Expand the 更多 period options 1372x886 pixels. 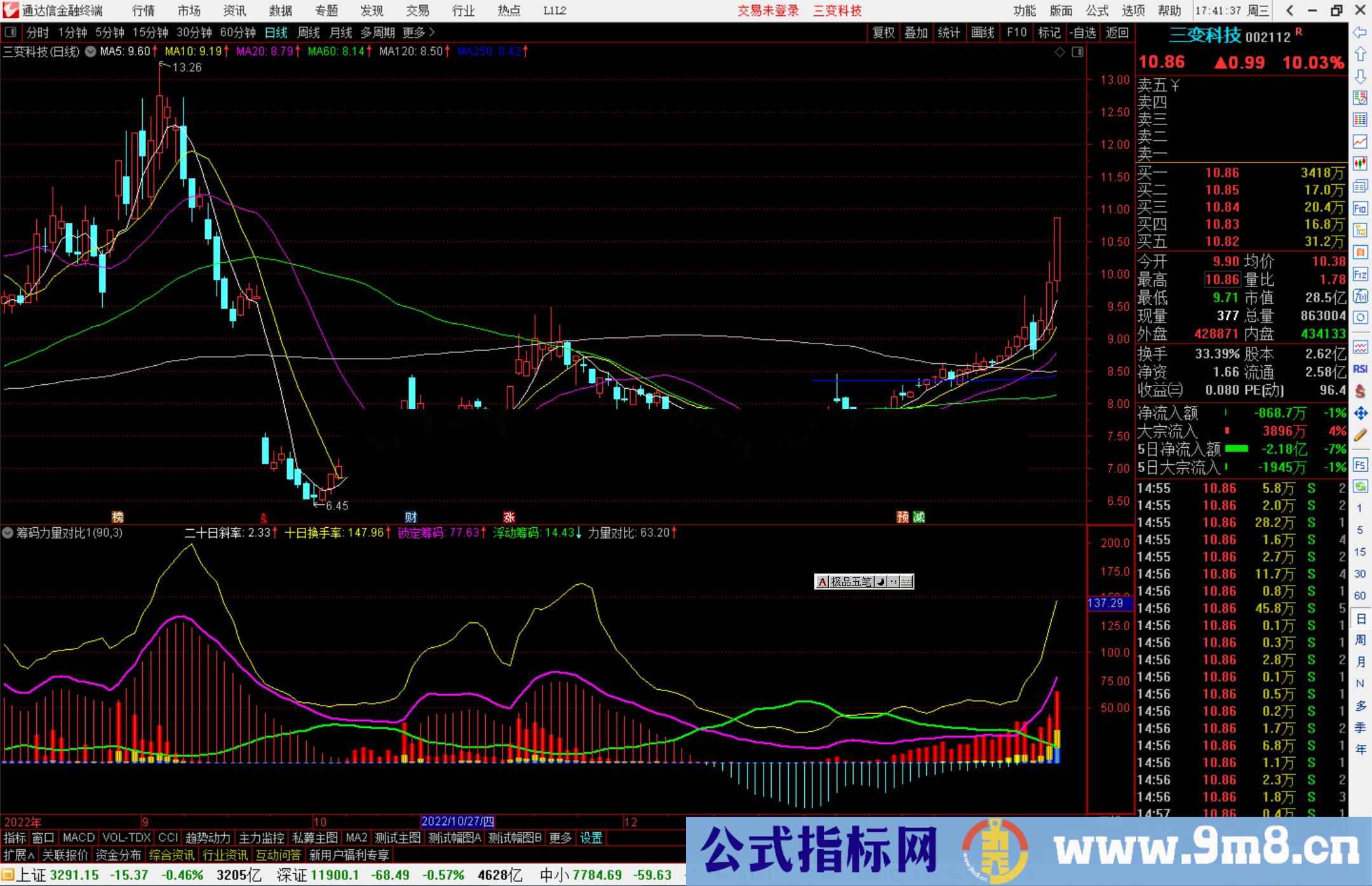tap(418, 32)
